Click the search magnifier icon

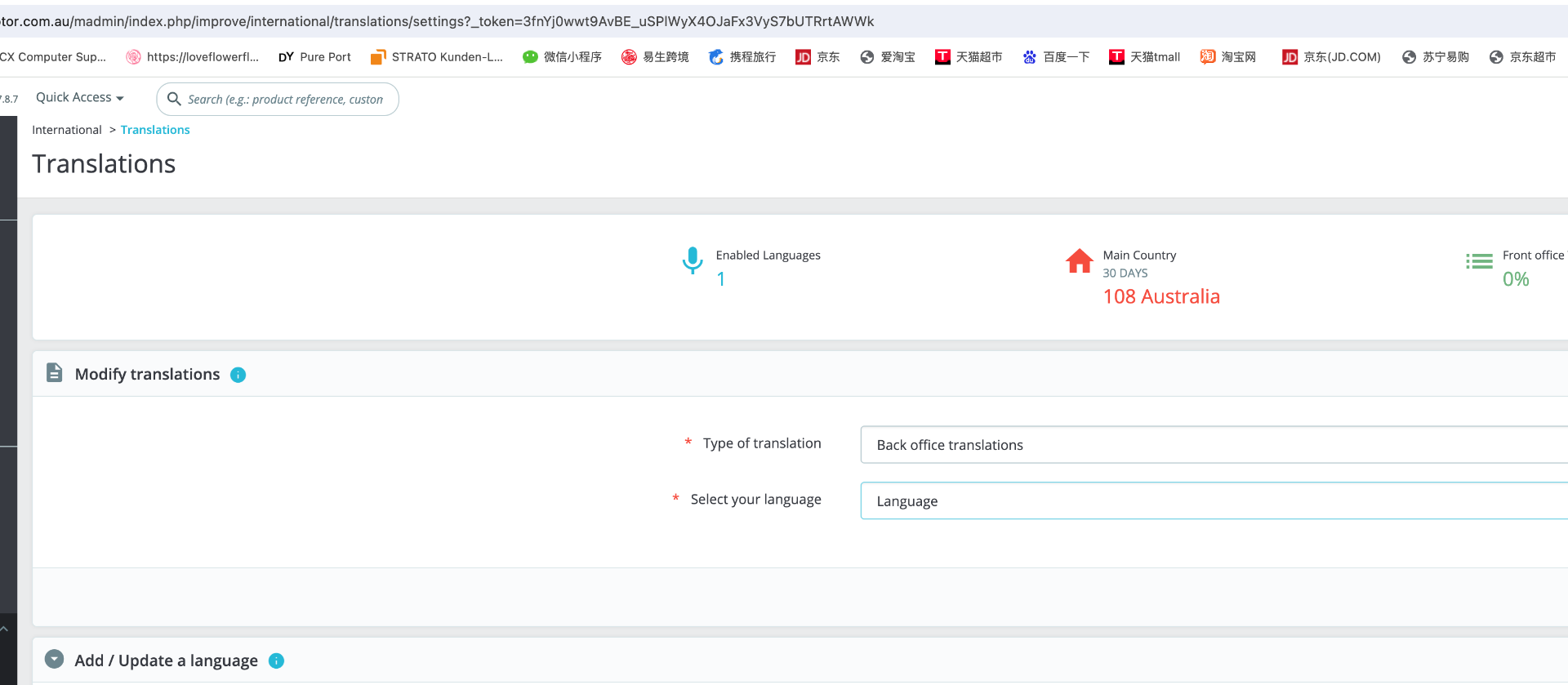pyautogui.click(x=173, y=99)
